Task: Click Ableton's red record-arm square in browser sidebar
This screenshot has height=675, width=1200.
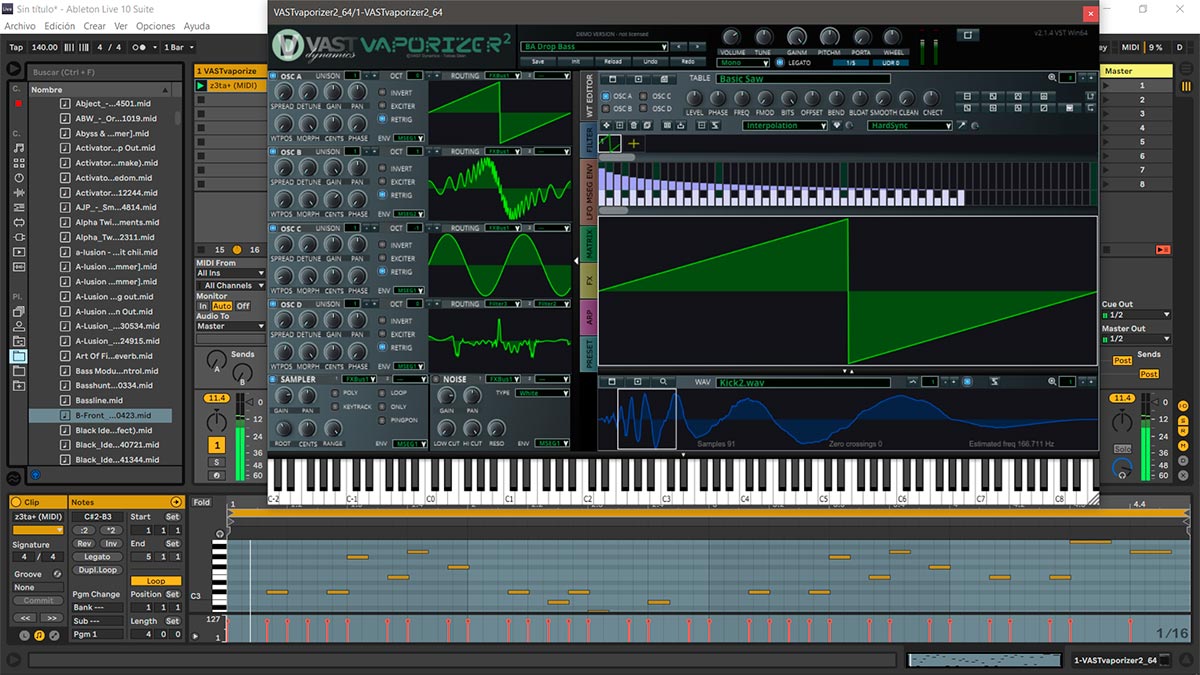Action: (18, 104)
